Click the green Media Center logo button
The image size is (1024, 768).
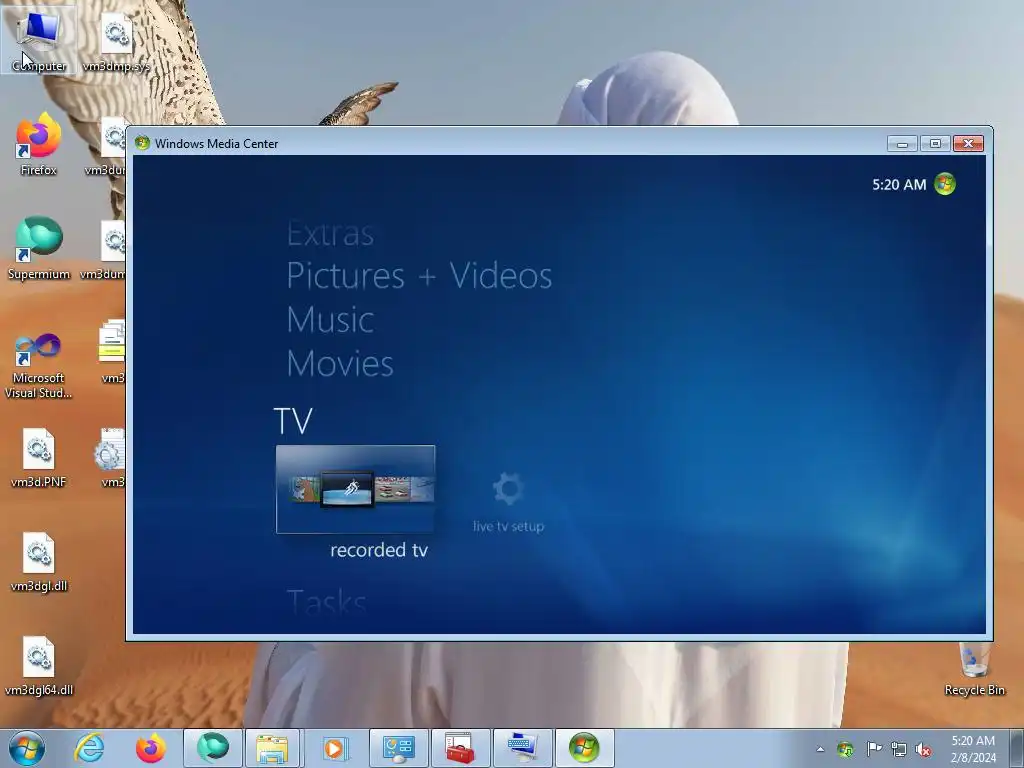click(x=945, y=184)
